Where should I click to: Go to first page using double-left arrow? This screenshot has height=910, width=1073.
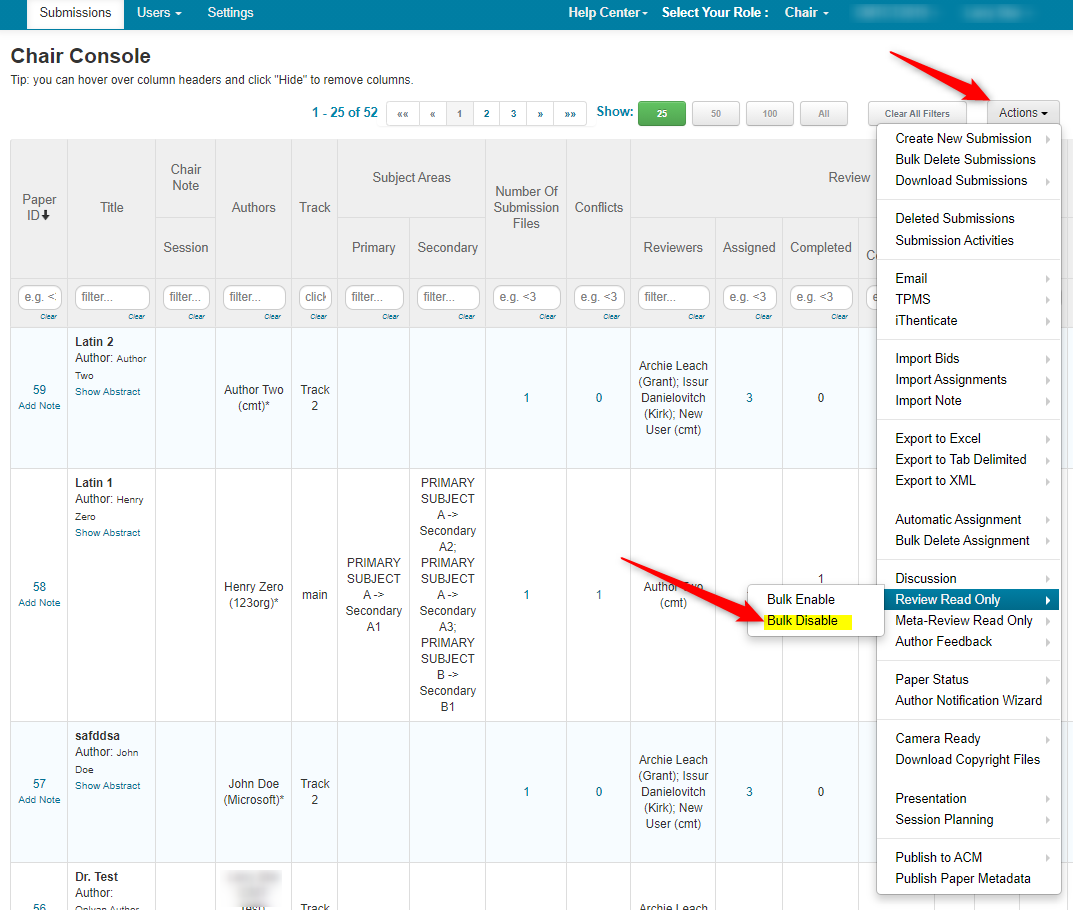(x=402, y=114)
